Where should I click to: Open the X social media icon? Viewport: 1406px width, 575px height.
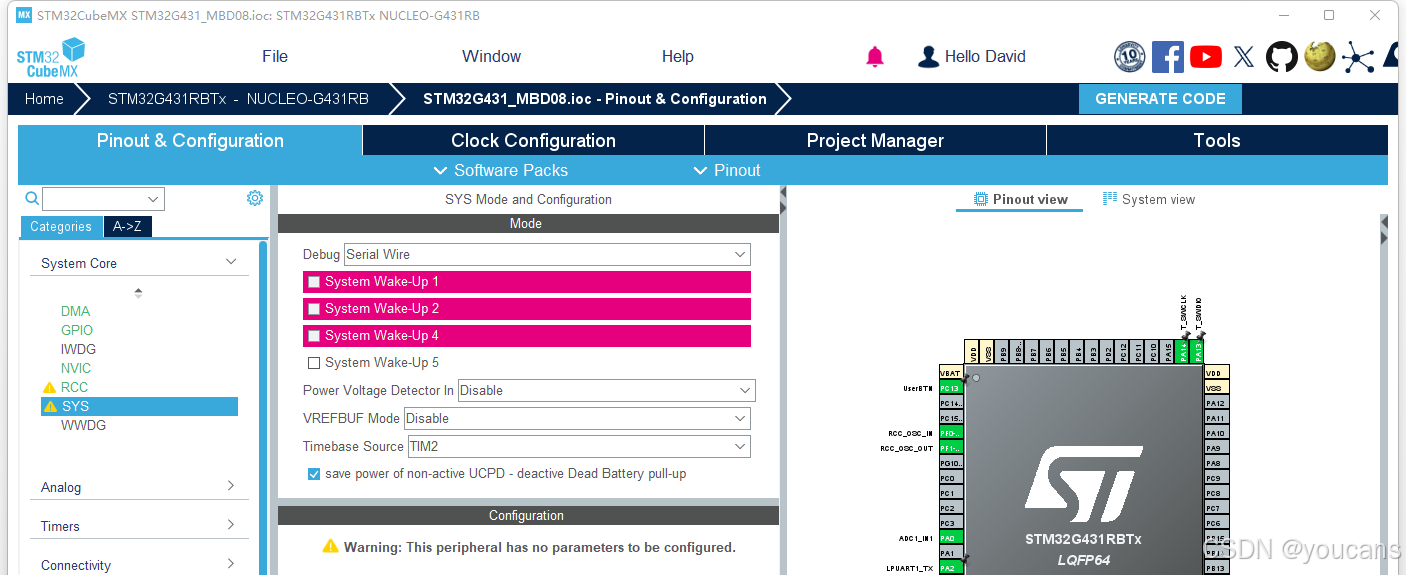1244,57
